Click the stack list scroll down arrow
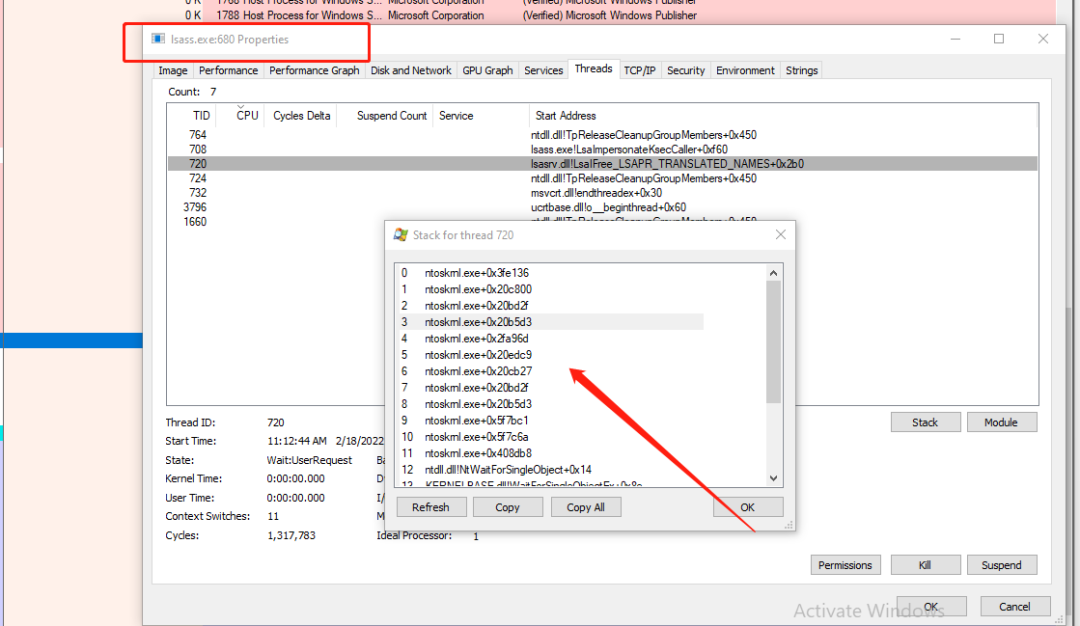The image size is (1080, 626). point(773,478)
